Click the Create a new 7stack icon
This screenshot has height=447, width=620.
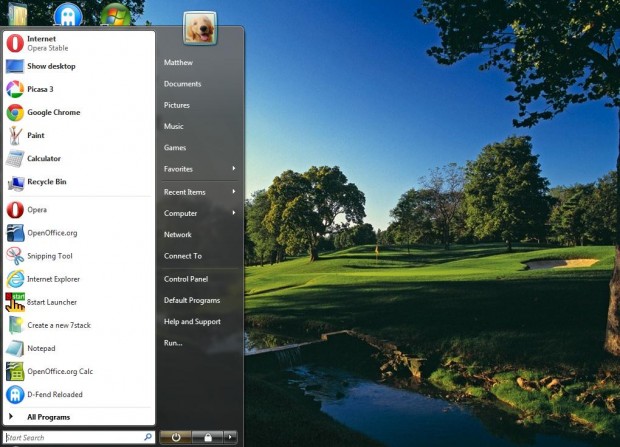[x=16, y=325]
